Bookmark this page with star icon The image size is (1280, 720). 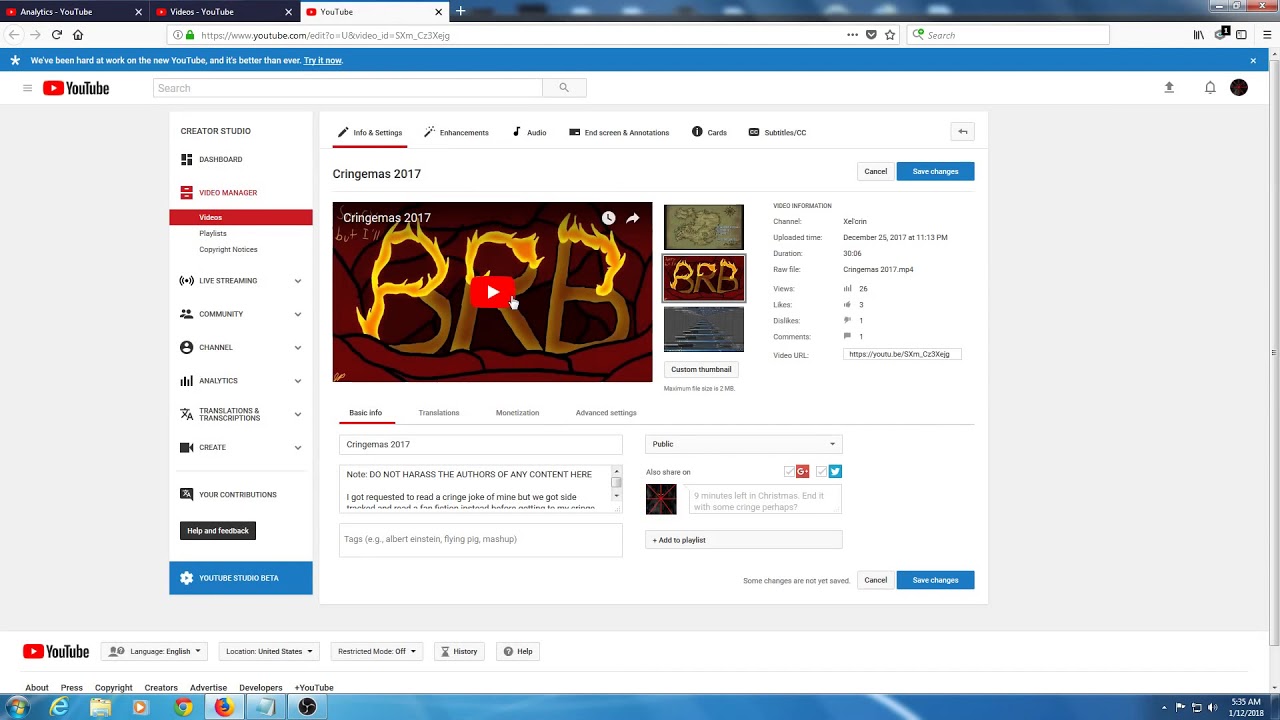click(x=890, y=35)
